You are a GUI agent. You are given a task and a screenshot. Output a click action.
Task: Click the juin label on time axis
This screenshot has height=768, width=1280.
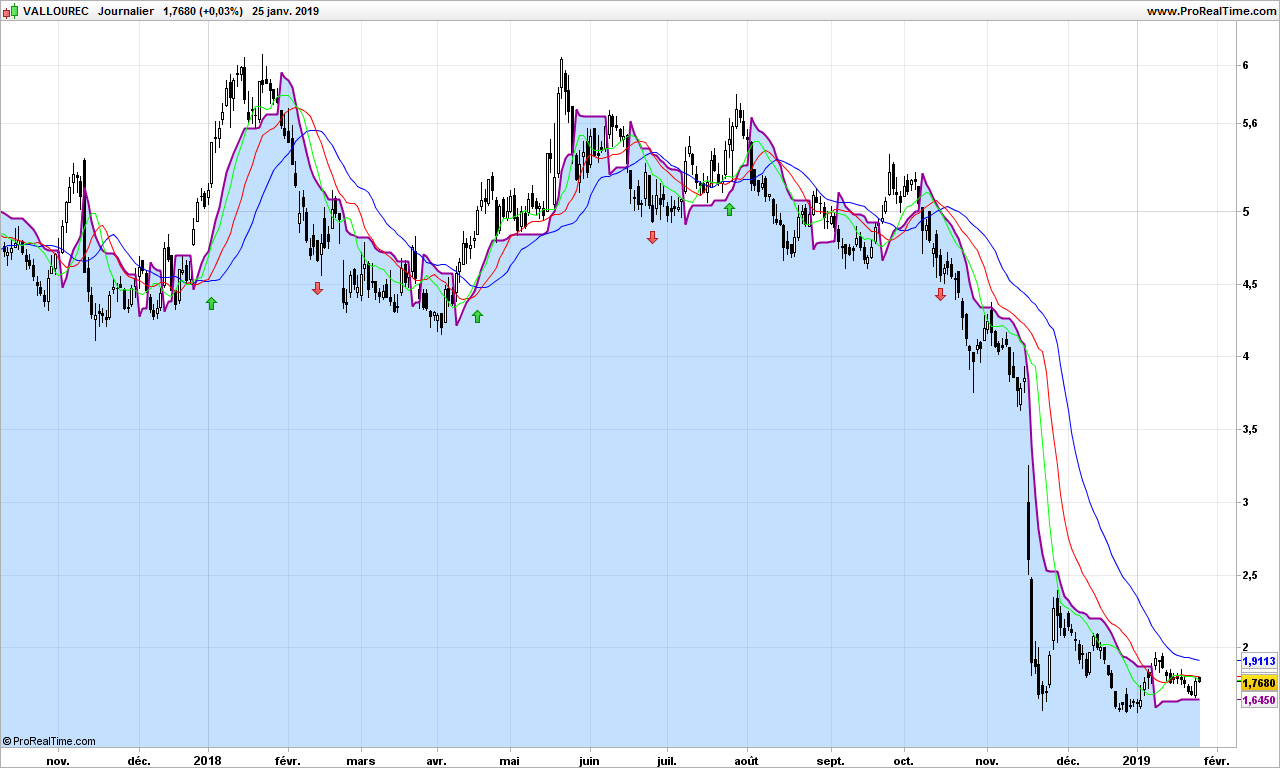[x=590, y=760]
